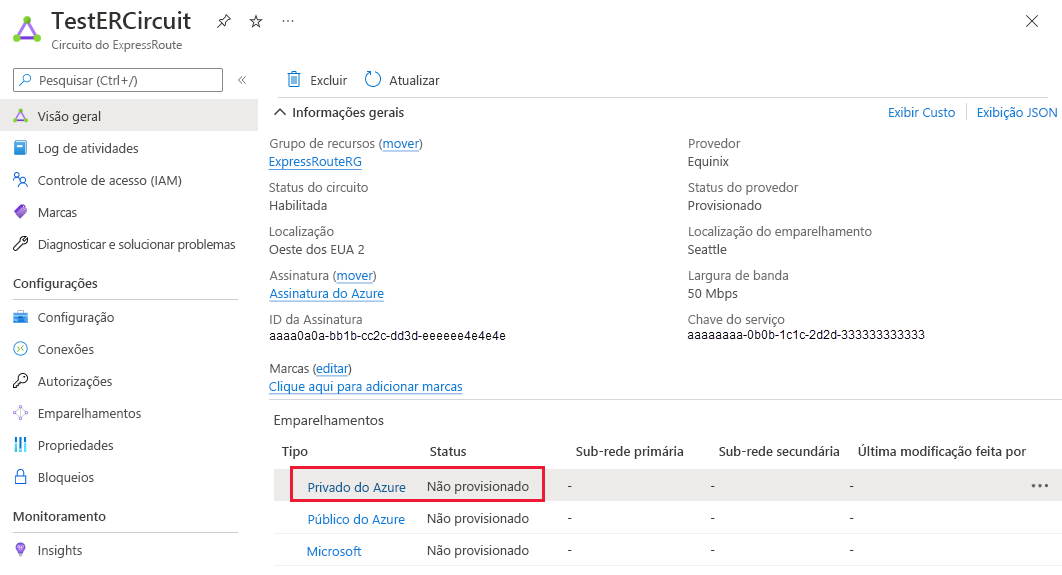Open Exibição JSON view
Viewport: 1062px width, 575px height.
pyautogui.click(x=1016, y=112)
